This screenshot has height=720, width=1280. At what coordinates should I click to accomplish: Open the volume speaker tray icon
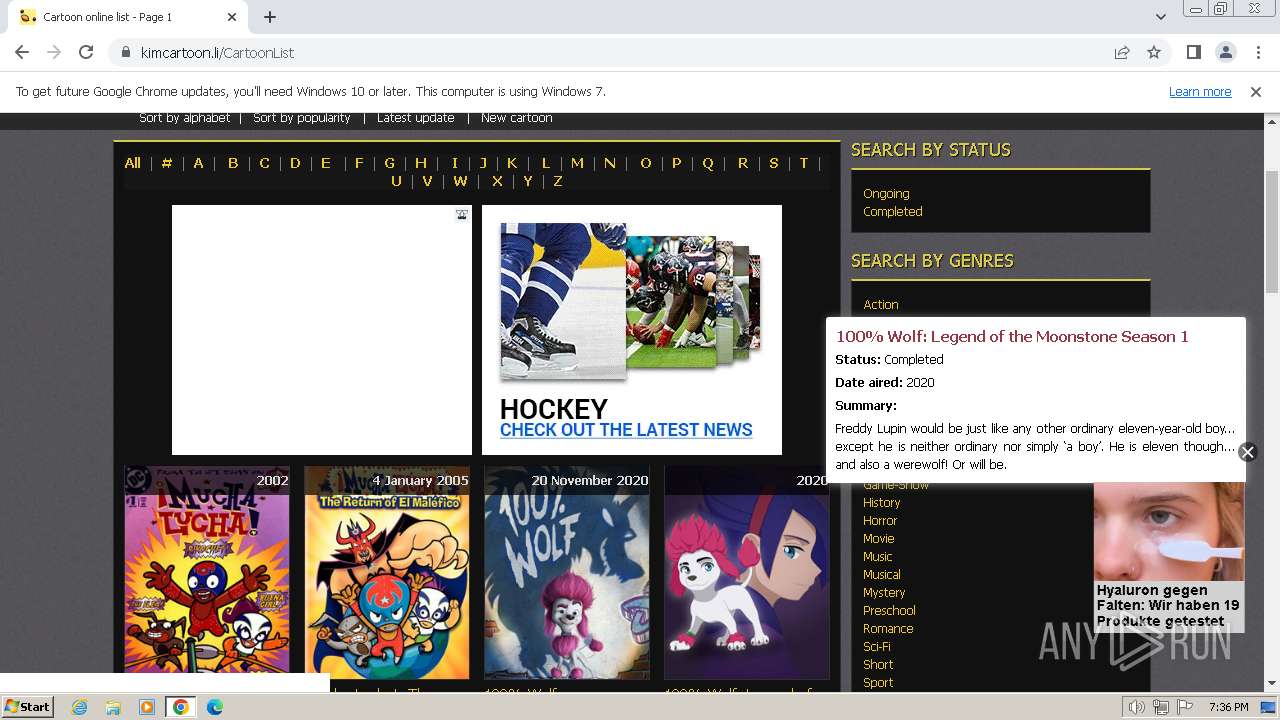coord(1137,707)
